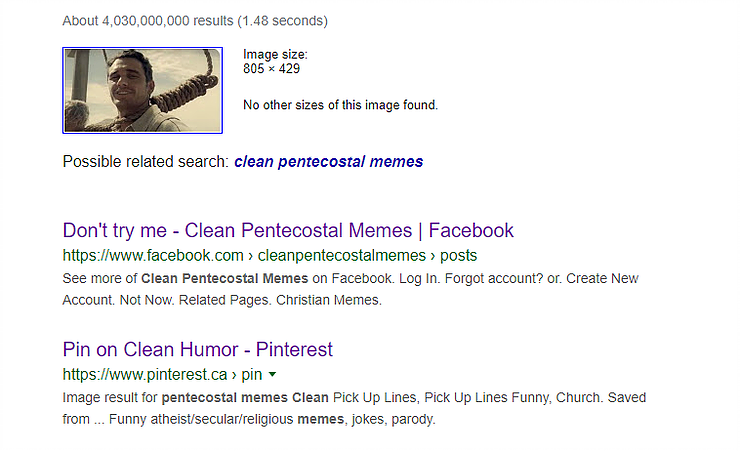Screen dimensions: 740x451
Task: Click the searched image thumbnail
Action: [x=142, y=90]
